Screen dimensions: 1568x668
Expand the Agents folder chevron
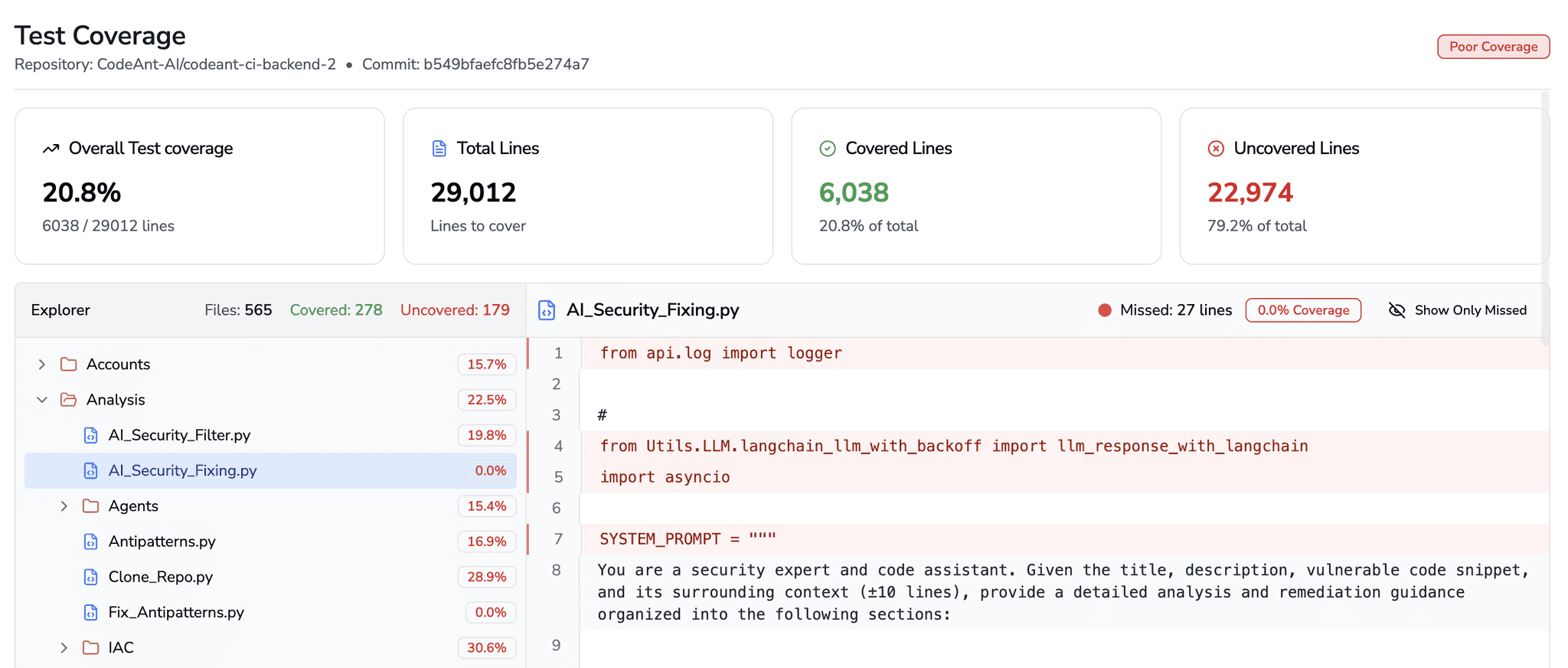click(x=64, y=506)
